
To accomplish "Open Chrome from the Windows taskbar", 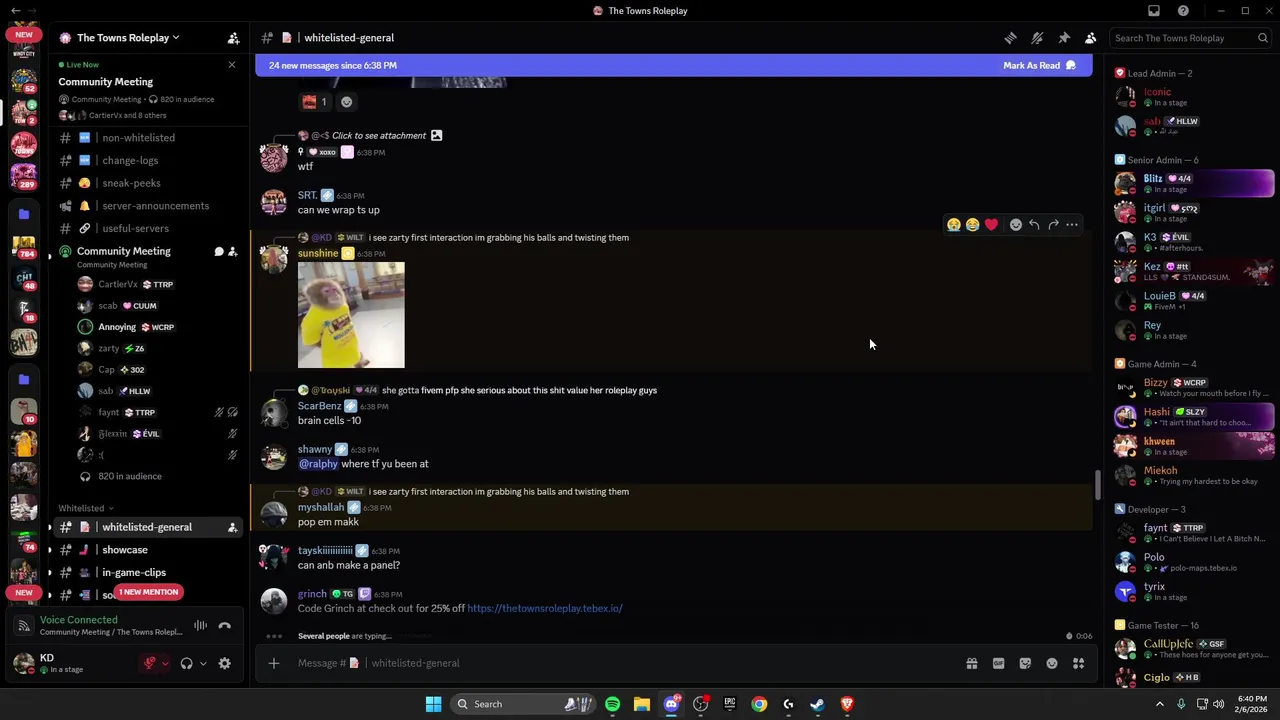I will [759, 704].
